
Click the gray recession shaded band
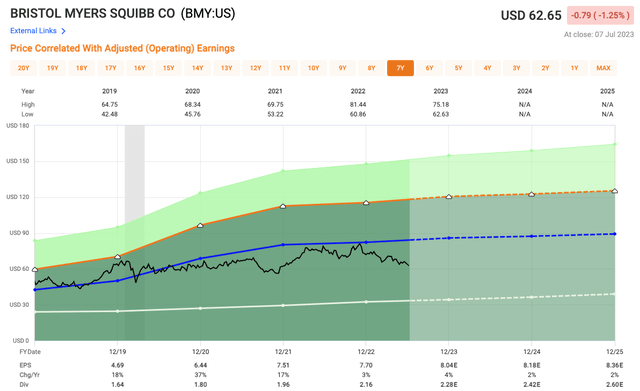[134, 233]
